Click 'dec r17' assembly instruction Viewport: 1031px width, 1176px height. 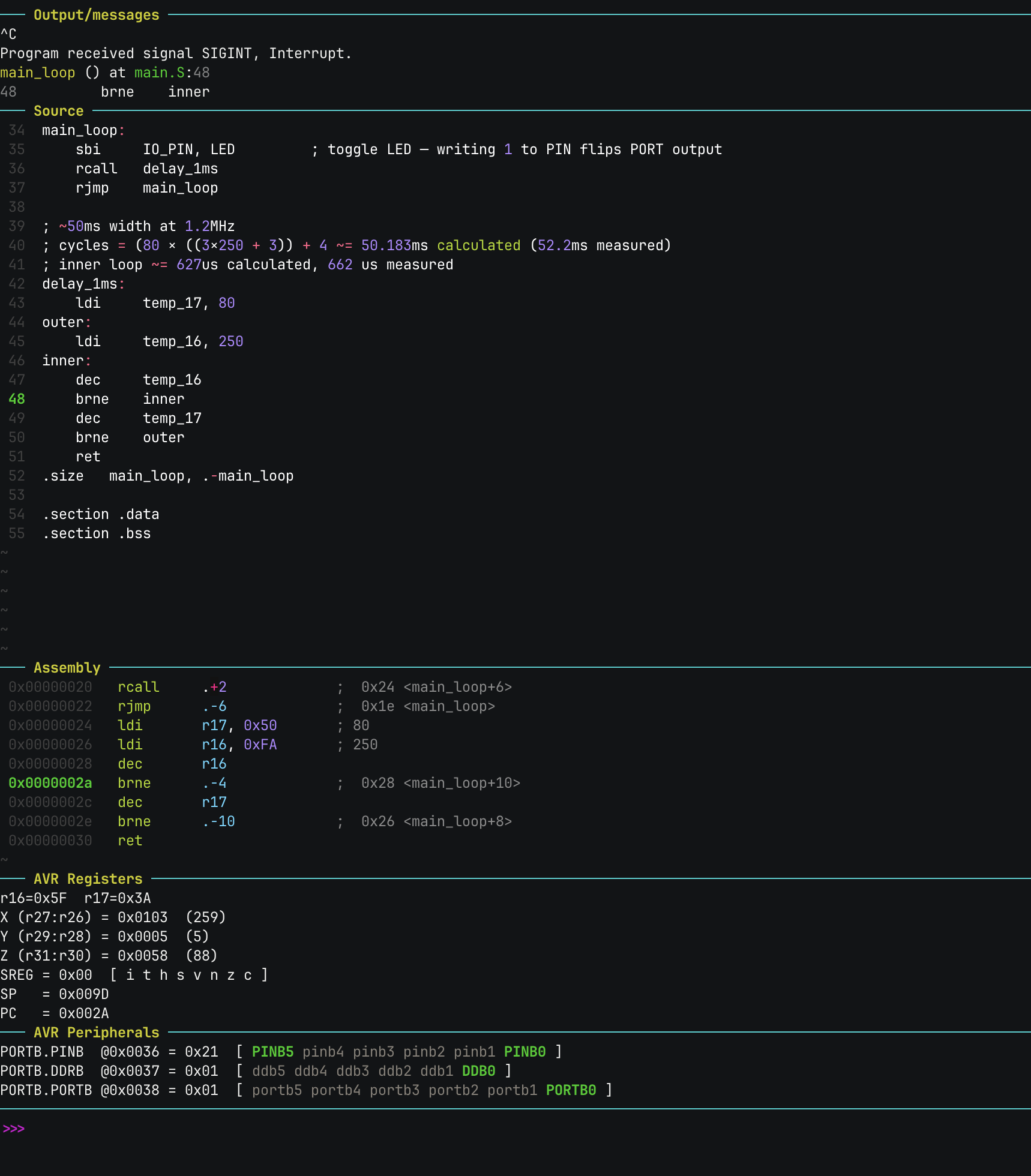coord(172,802)
